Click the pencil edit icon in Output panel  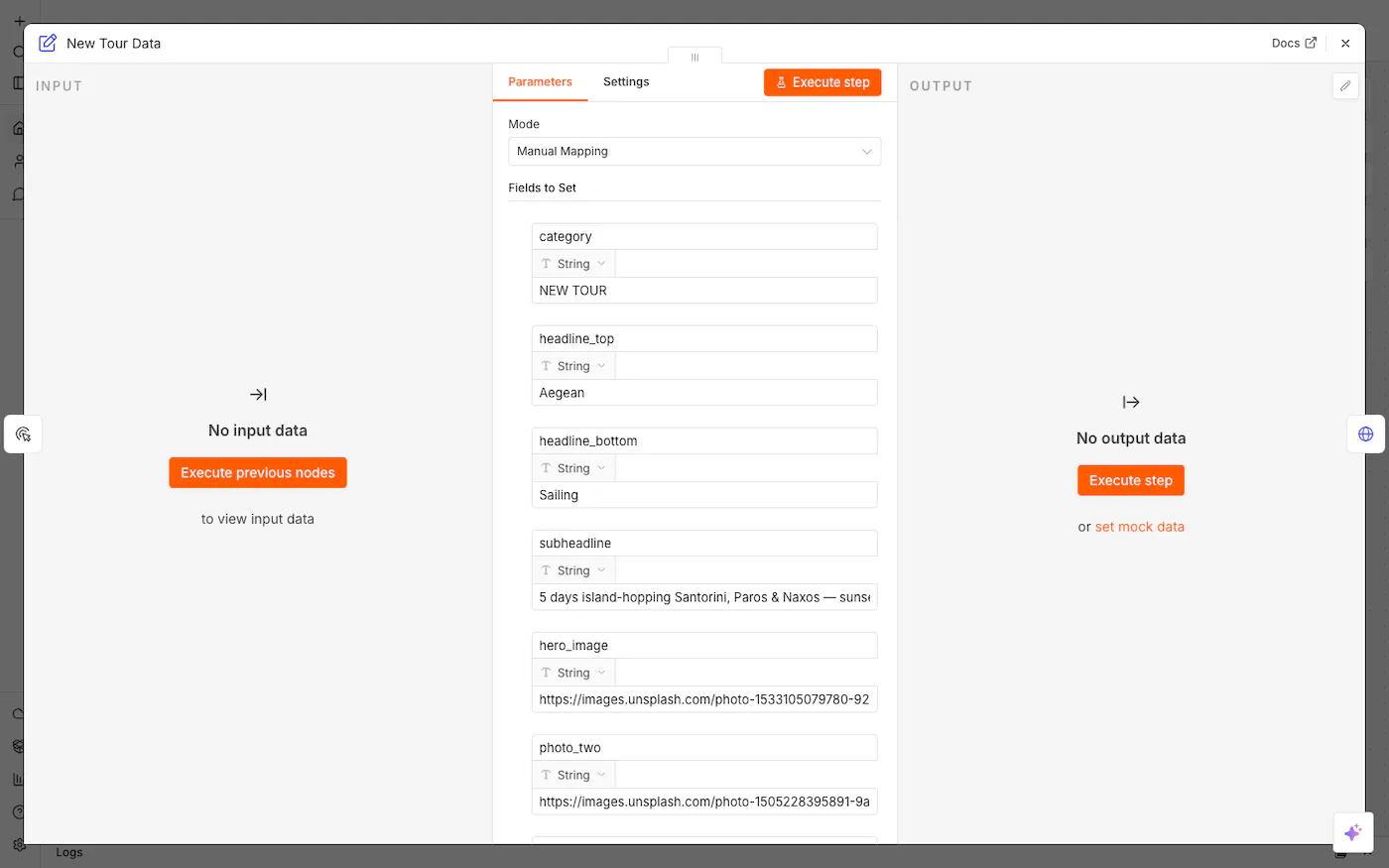[x=1345, y=85]
